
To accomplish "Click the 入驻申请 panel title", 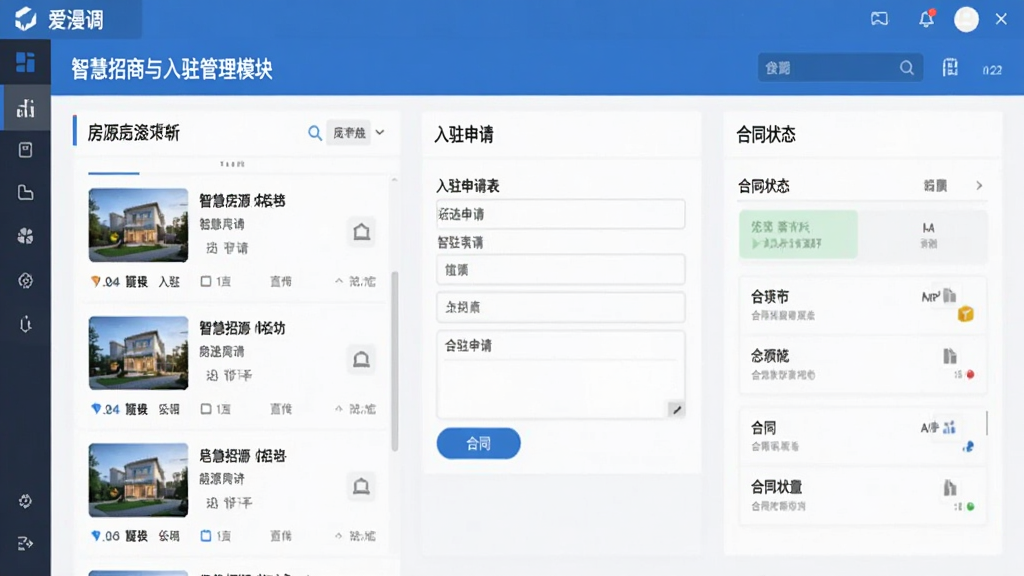I will pos(464,135).
